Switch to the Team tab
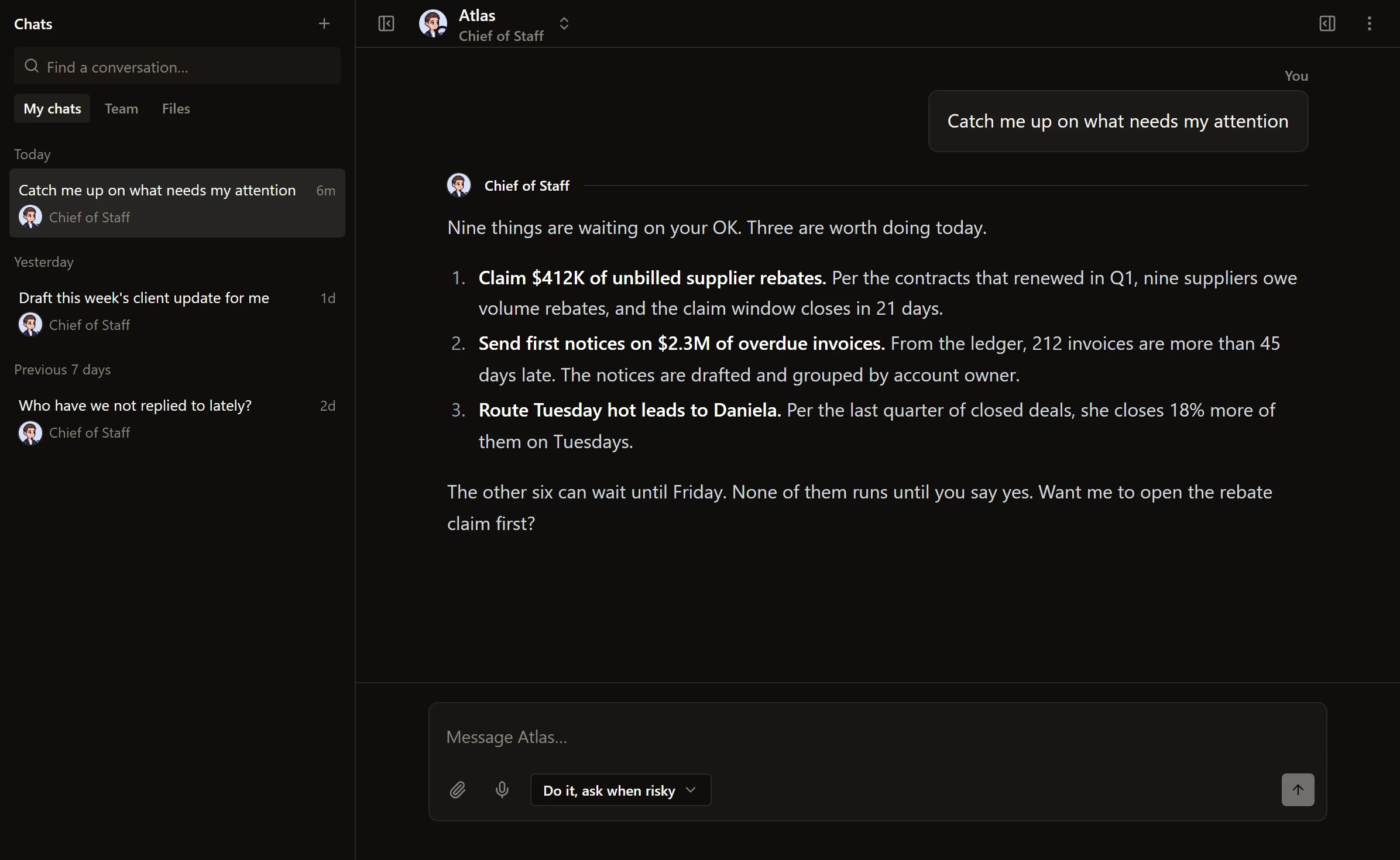Viewport: 1400px width, 860px height. point(122,108)
